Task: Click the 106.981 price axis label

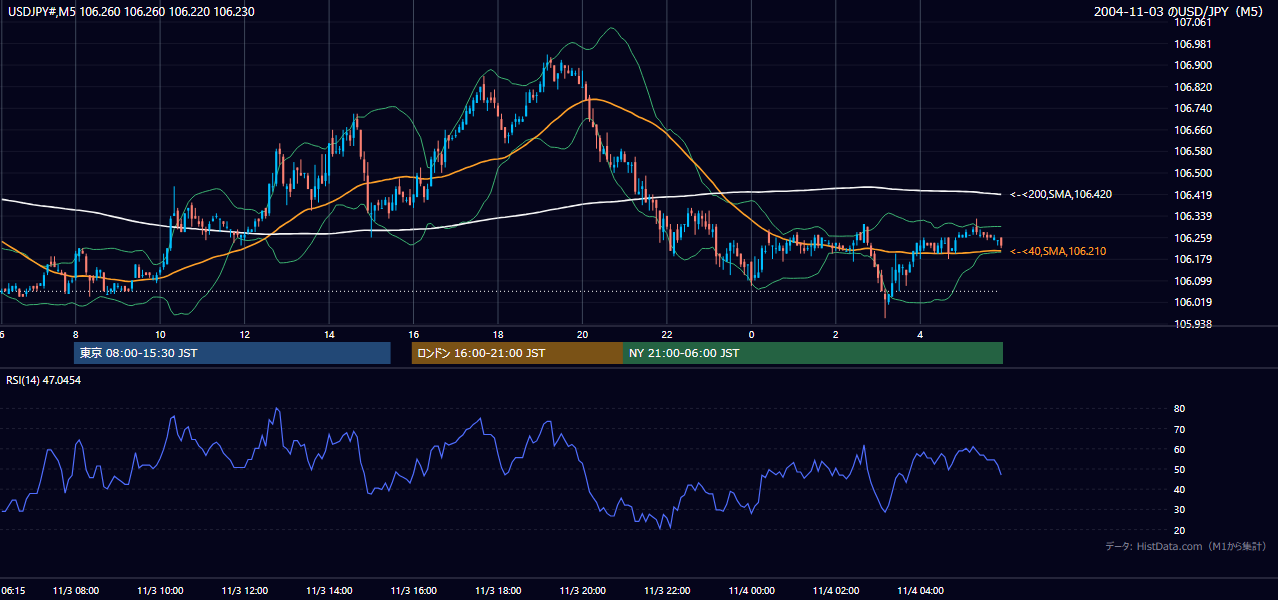Action: (x=1193, y=44)
